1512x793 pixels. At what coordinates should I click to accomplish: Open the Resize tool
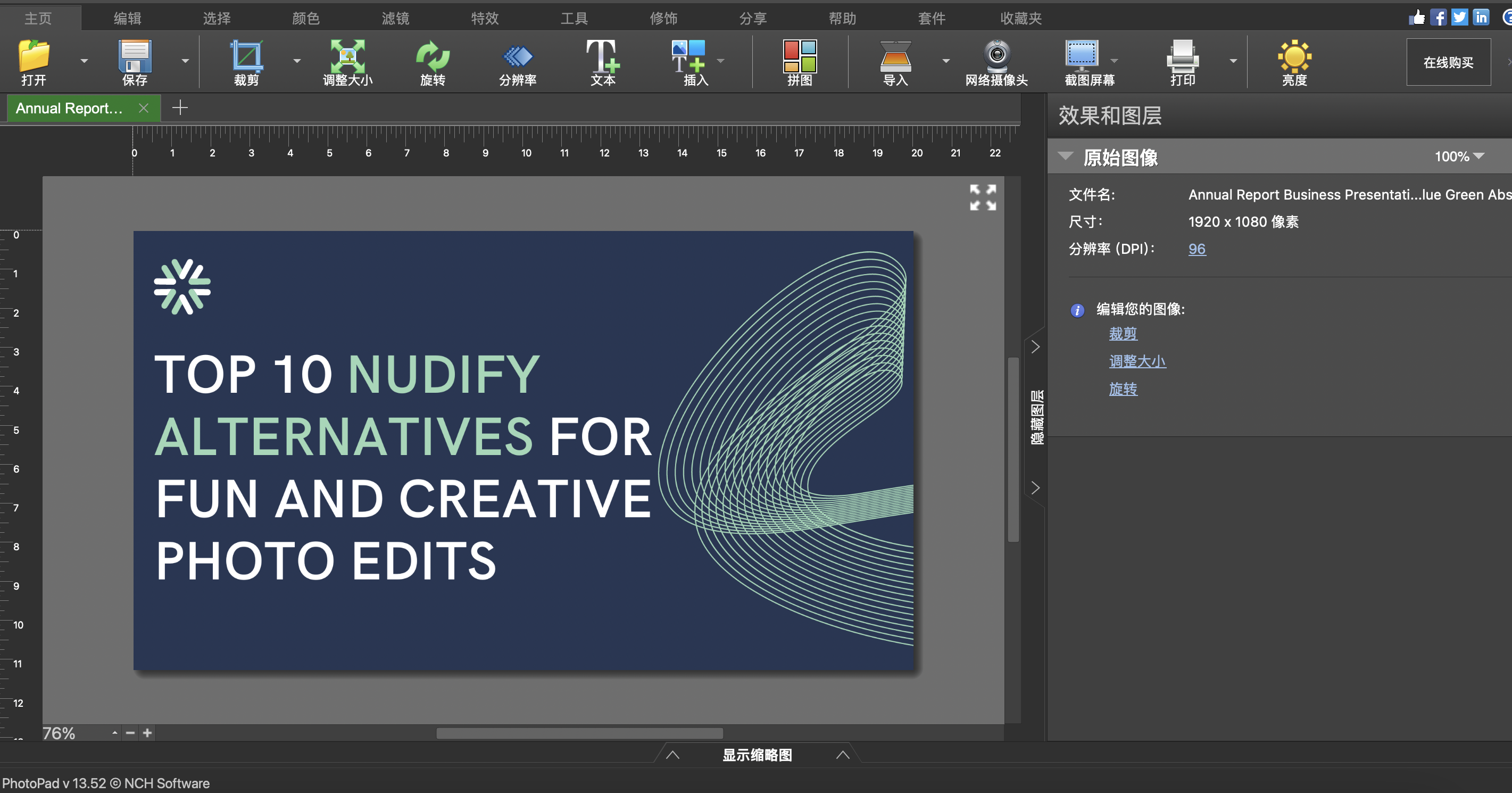click(x=347, y=56)
